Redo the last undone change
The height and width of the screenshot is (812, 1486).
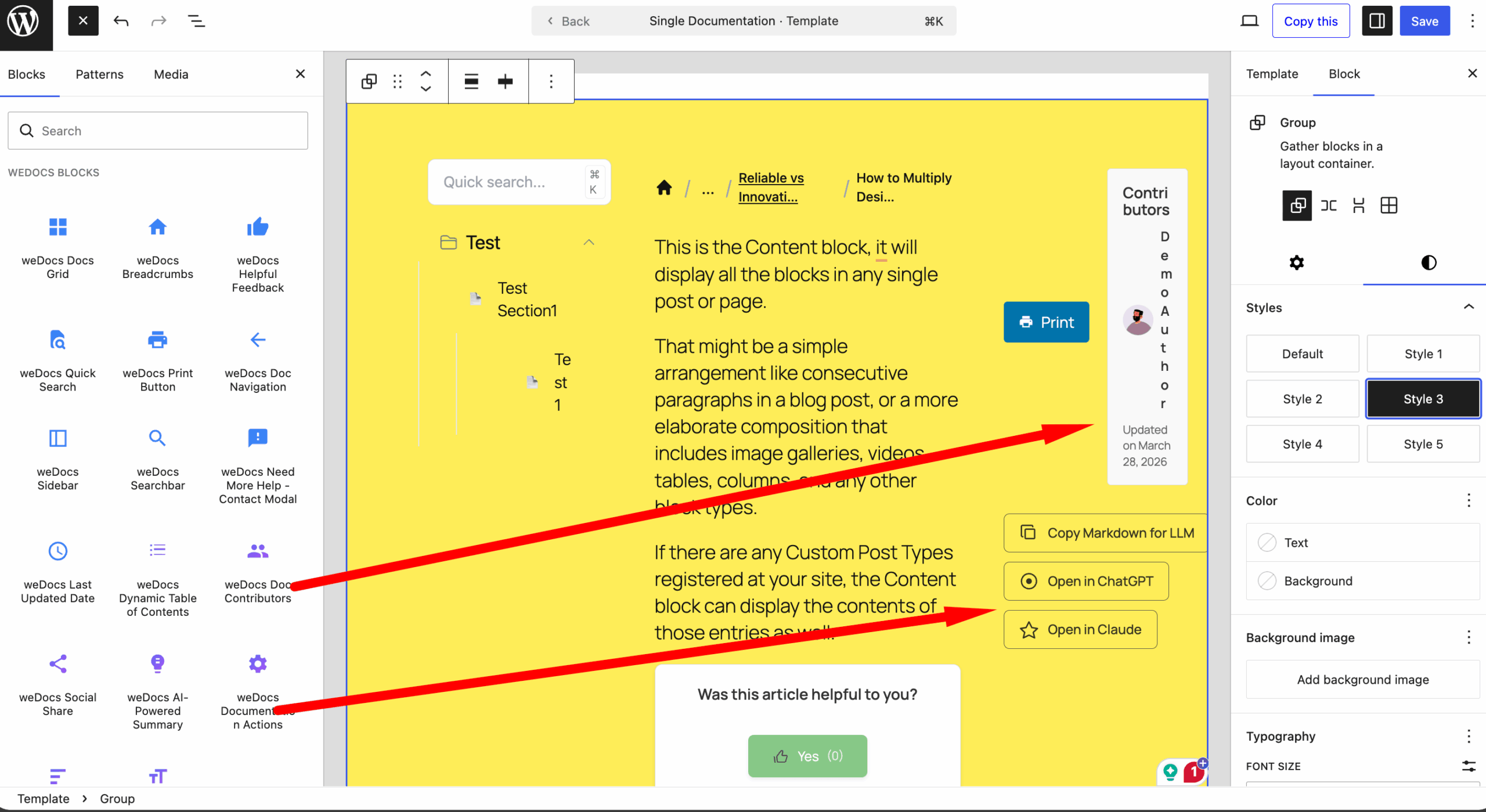click(x=158, y=21)
